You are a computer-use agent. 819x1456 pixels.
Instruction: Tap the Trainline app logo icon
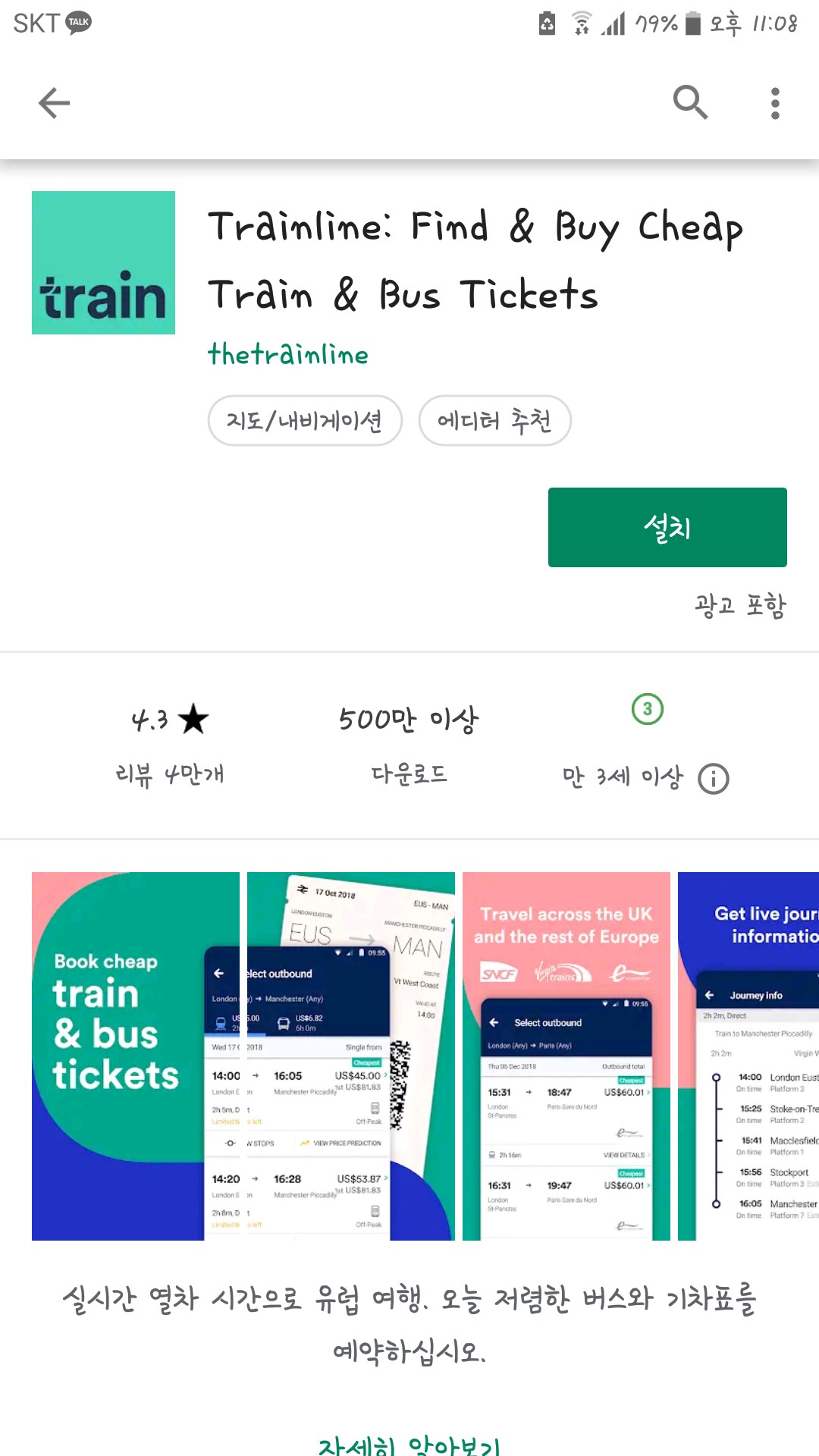(x=103, y=262)
